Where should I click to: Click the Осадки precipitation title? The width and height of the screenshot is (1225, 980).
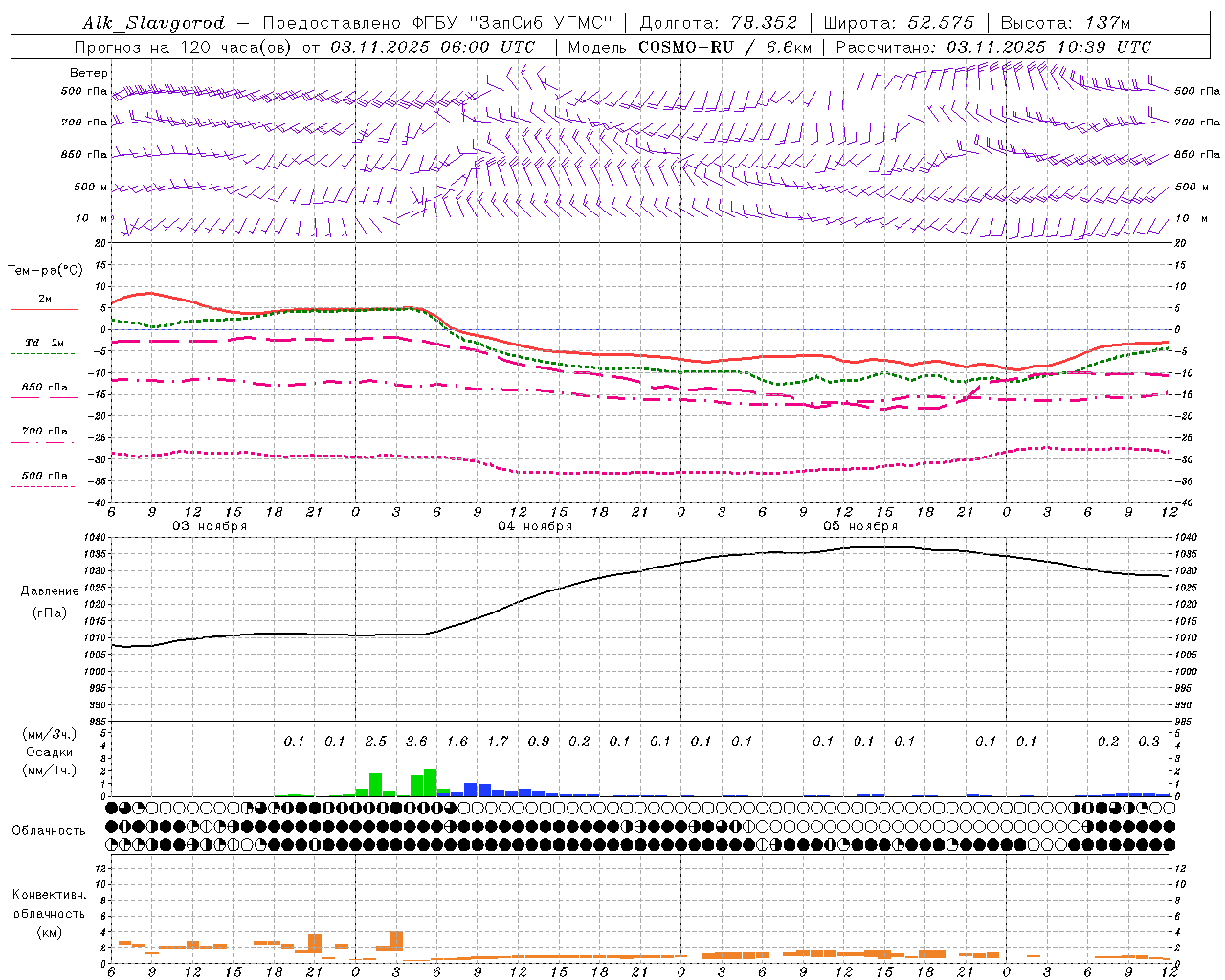click(x=50, y=753)
